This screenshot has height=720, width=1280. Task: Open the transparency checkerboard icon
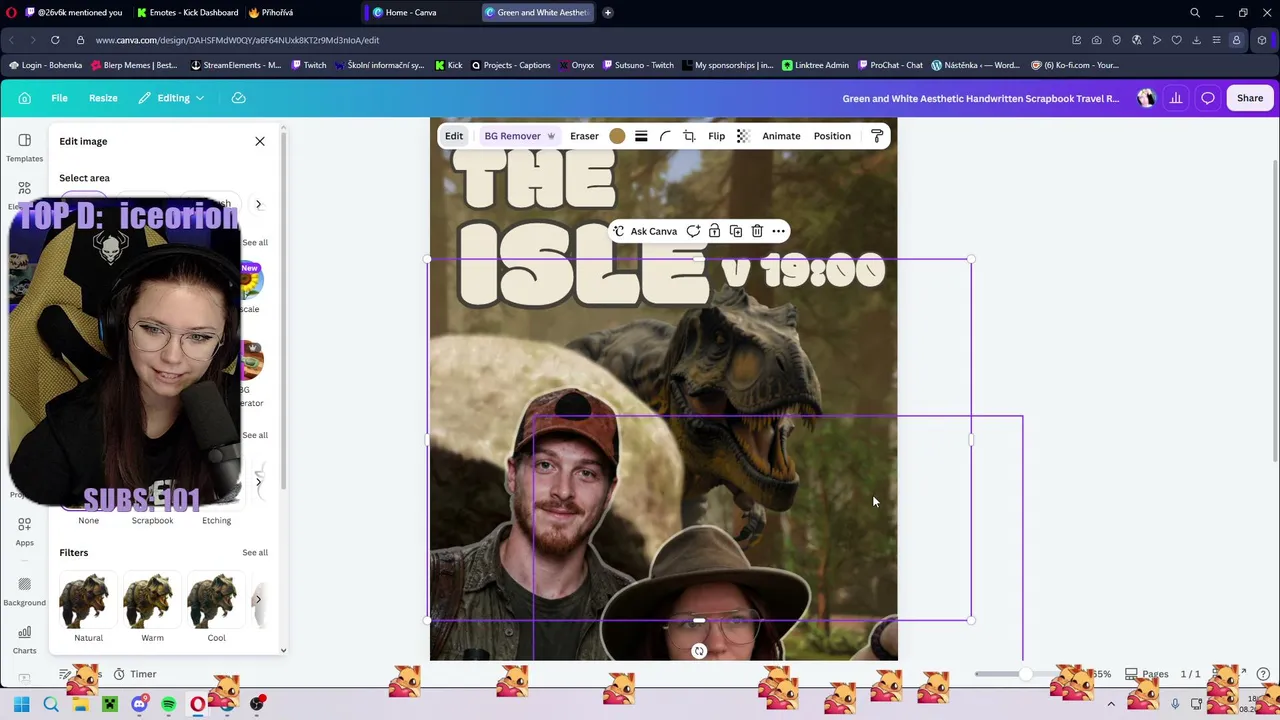pos(743,136)
